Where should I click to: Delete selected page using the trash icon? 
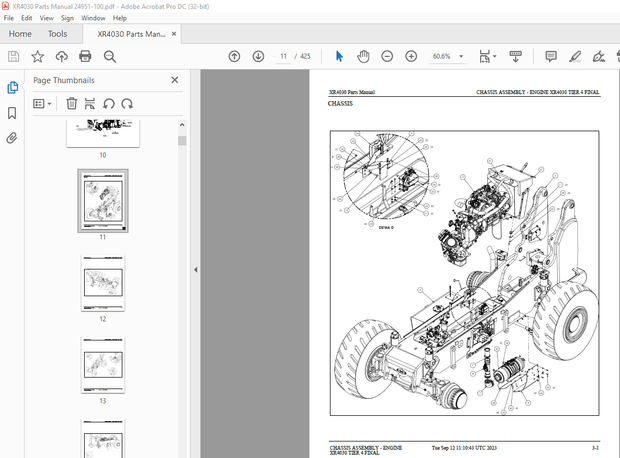[72, 103]
